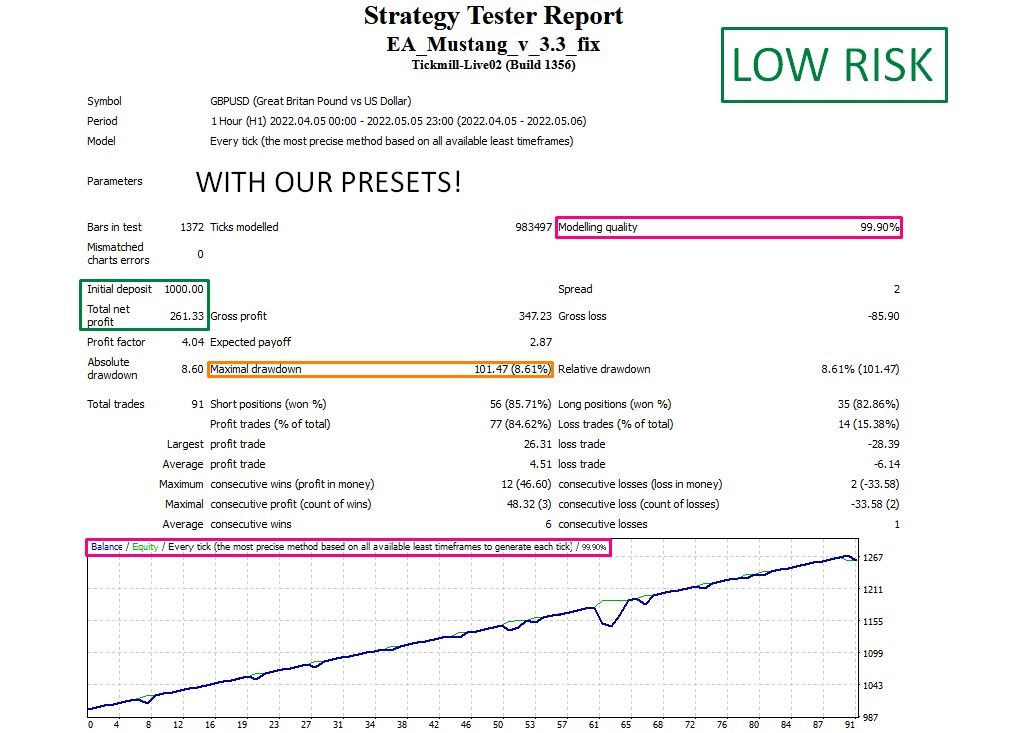Click the Strategy Tester Report title
1023x733 pixels.
(x=493, y=16)
